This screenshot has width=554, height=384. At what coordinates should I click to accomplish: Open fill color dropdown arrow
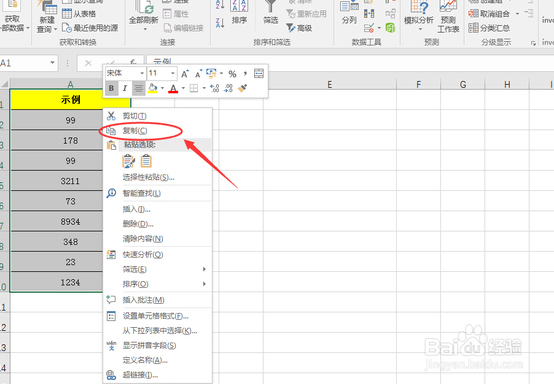pos(162,88)
